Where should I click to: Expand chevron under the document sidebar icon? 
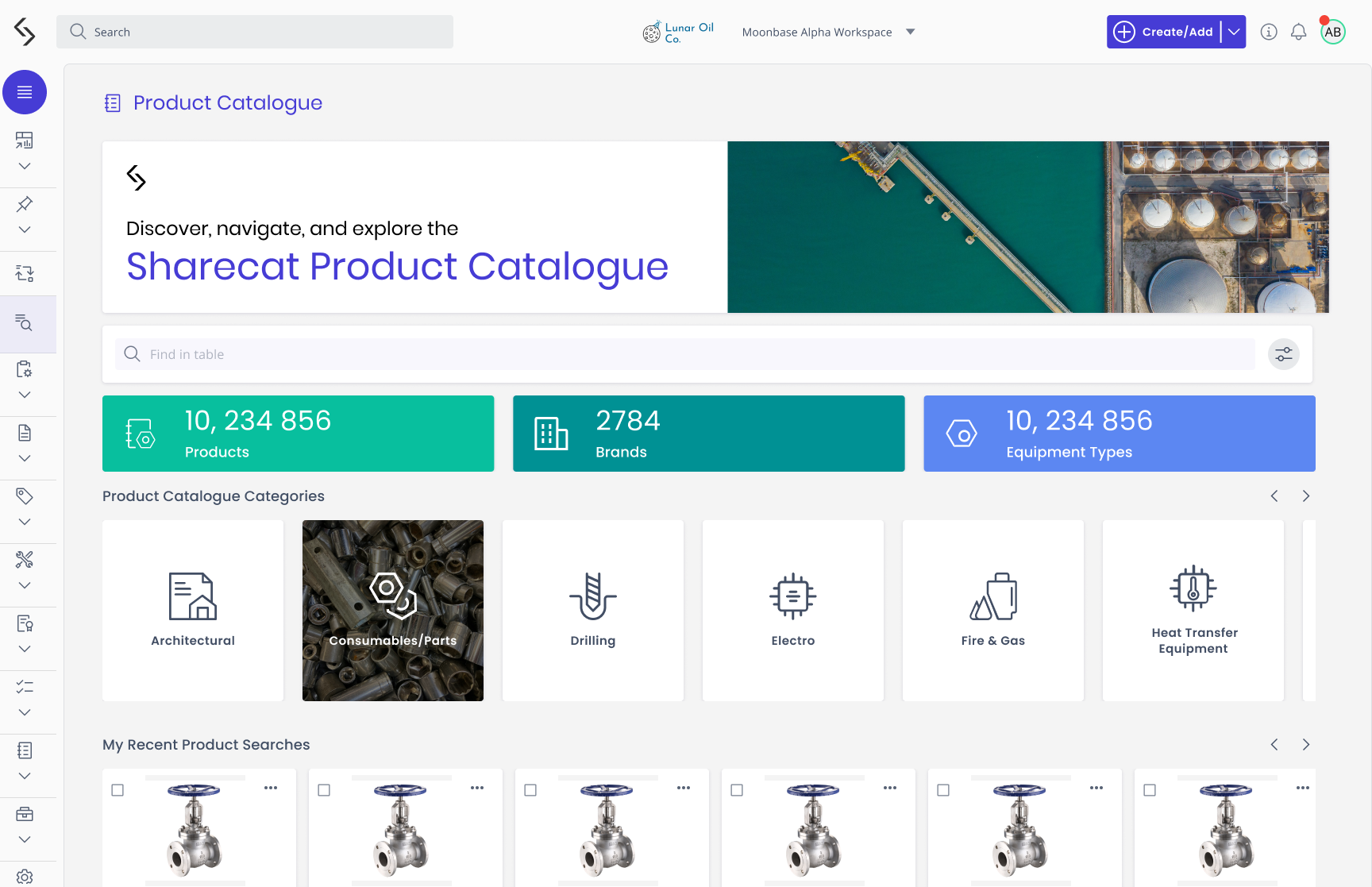(25, 458)
